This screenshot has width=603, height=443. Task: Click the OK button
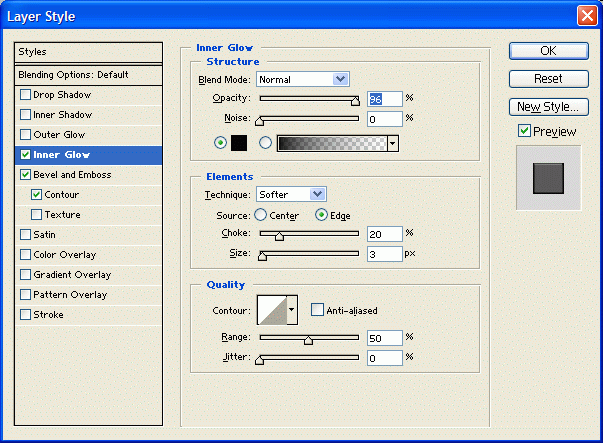coord(548,51)
